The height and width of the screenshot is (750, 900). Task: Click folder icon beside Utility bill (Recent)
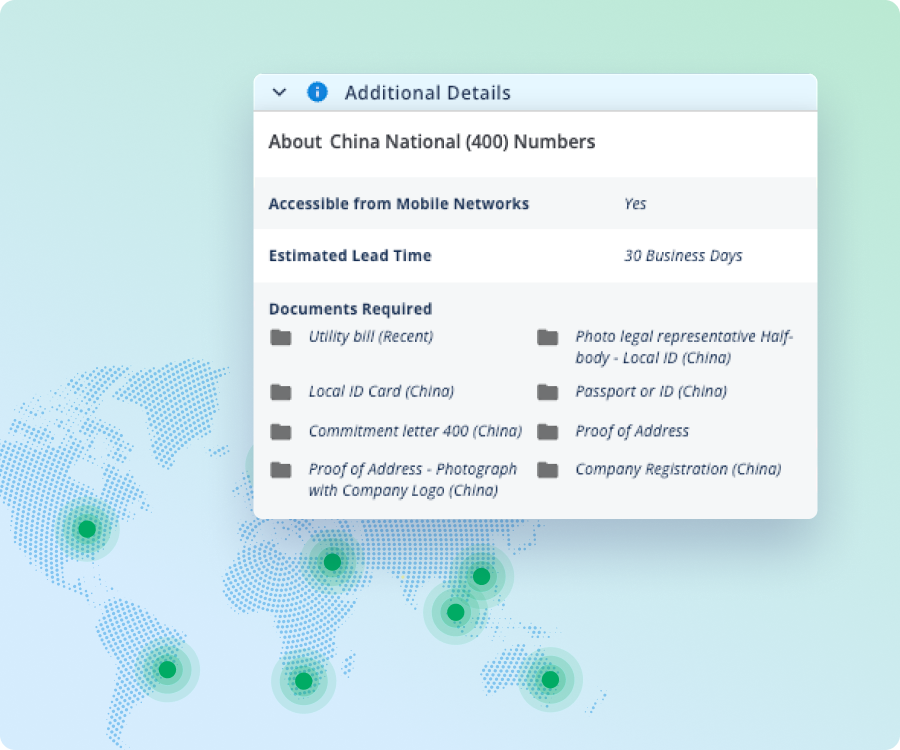click(281, 337)
